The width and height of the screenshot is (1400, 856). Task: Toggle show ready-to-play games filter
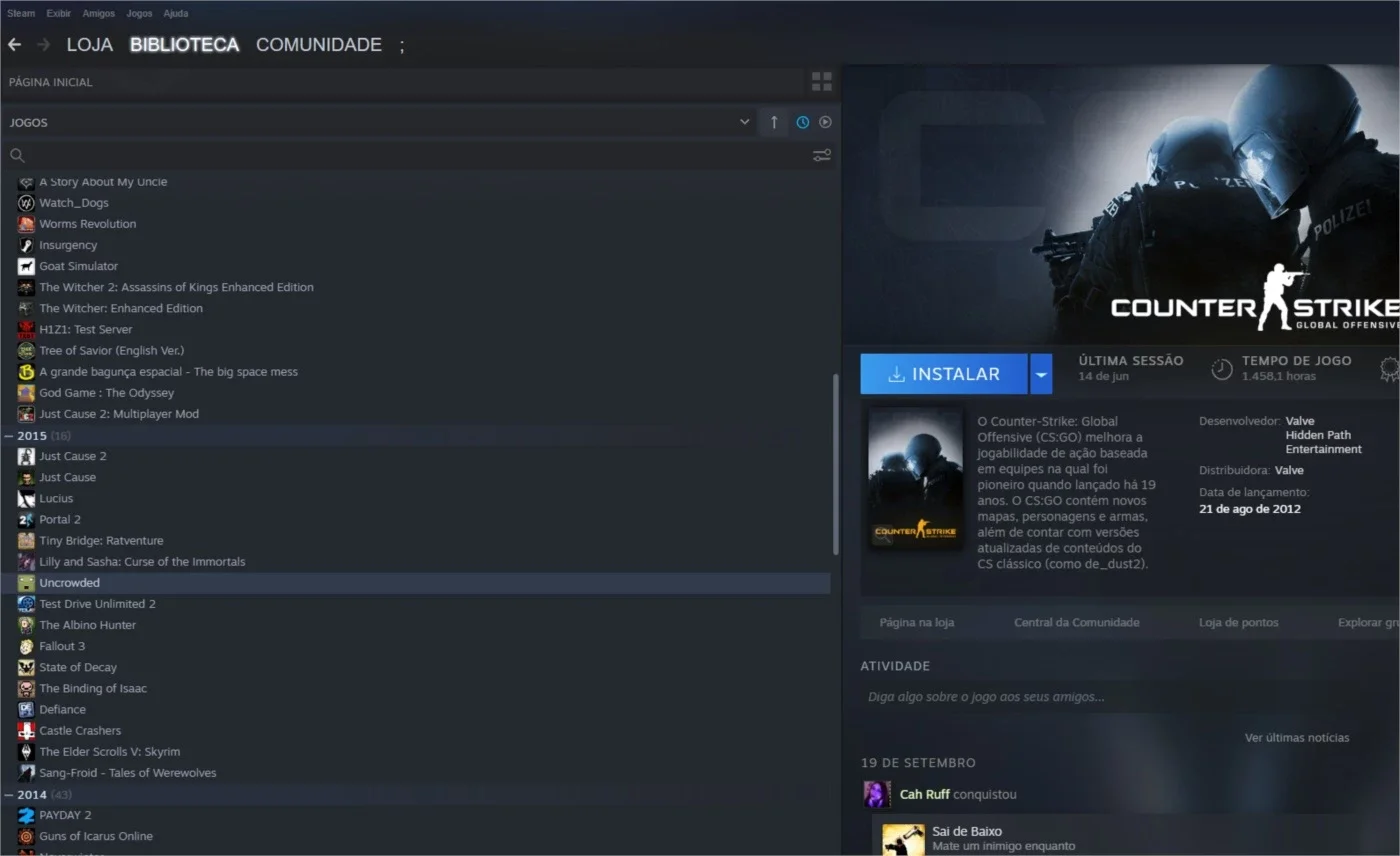tap(825, 122)
